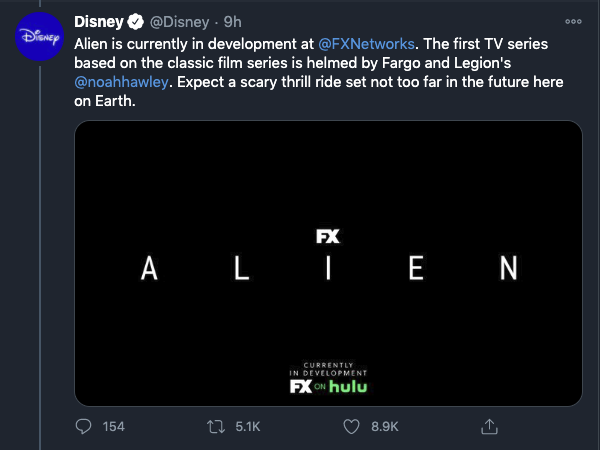Image resolution: width=600 pixels, height=450 pixels.
Task: Click the retweet arrows icon
Action: [216, 426]
